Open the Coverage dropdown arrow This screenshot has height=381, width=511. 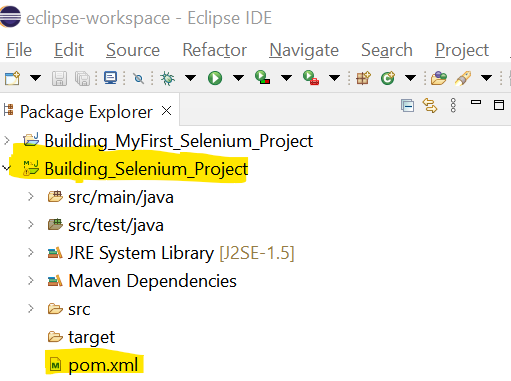point(286,78)
